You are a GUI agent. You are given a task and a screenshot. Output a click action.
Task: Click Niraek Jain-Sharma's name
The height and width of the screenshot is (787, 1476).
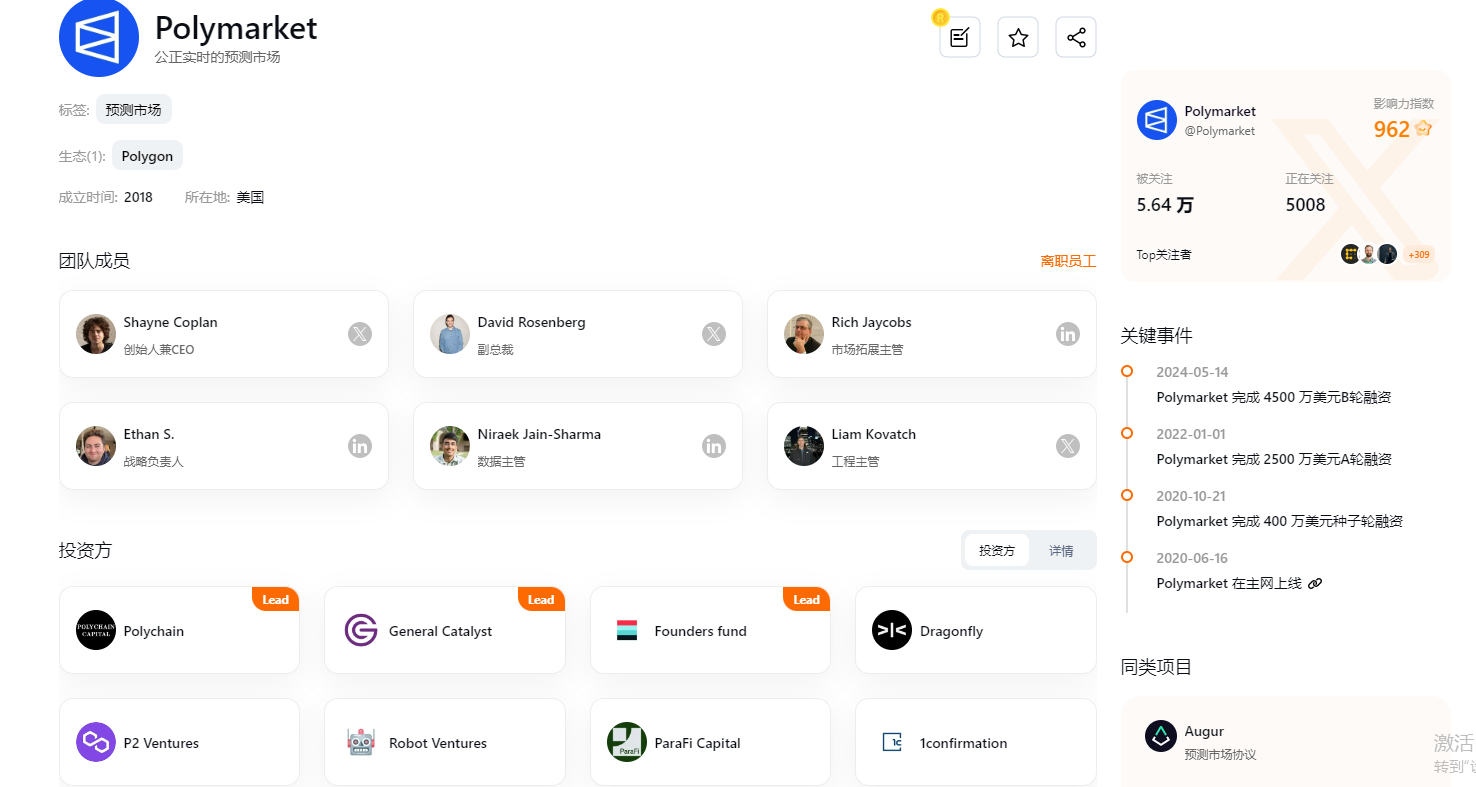tap(539, 434)
